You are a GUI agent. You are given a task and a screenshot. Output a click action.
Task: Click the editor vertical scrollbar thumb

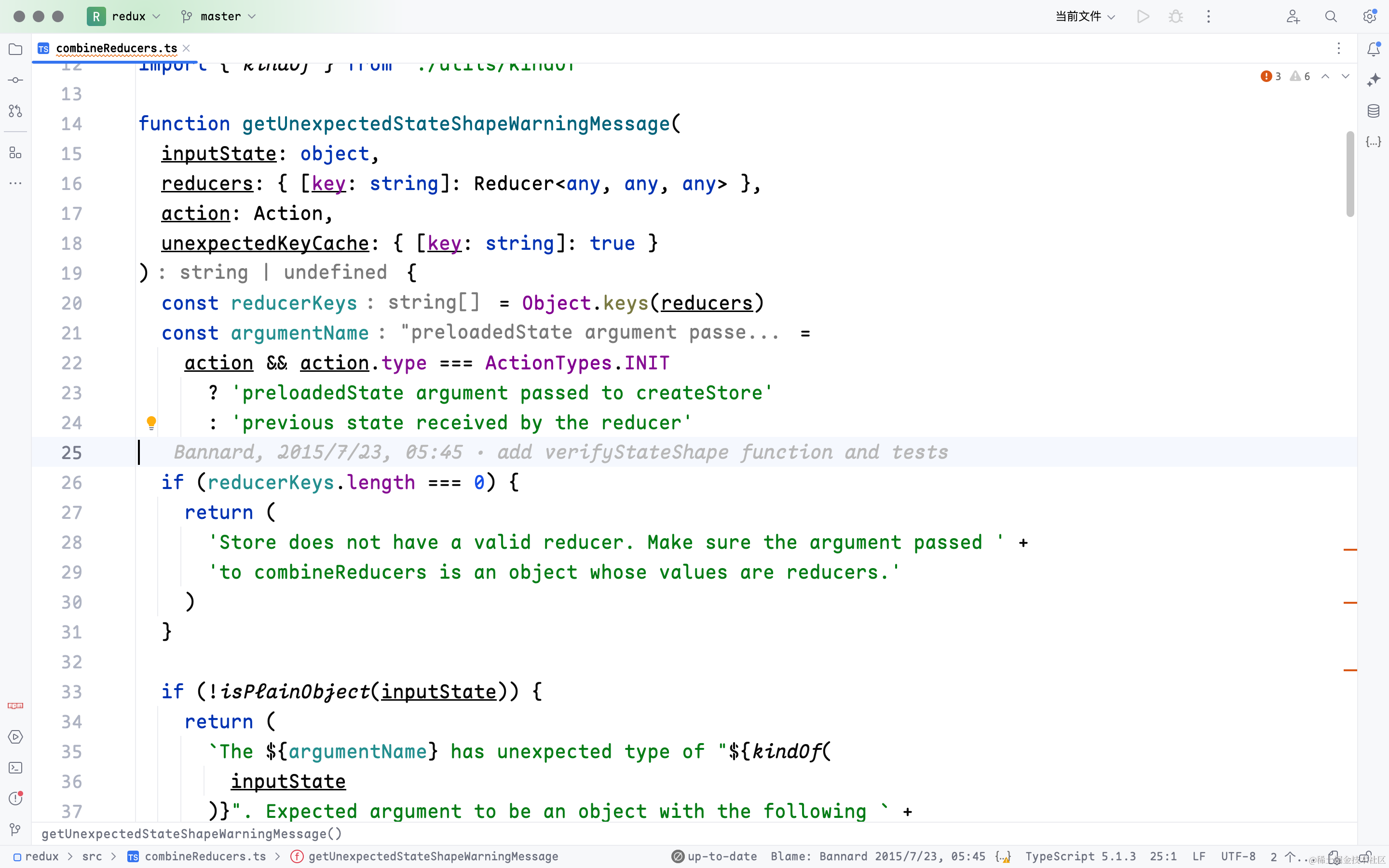click(1350, 174)
